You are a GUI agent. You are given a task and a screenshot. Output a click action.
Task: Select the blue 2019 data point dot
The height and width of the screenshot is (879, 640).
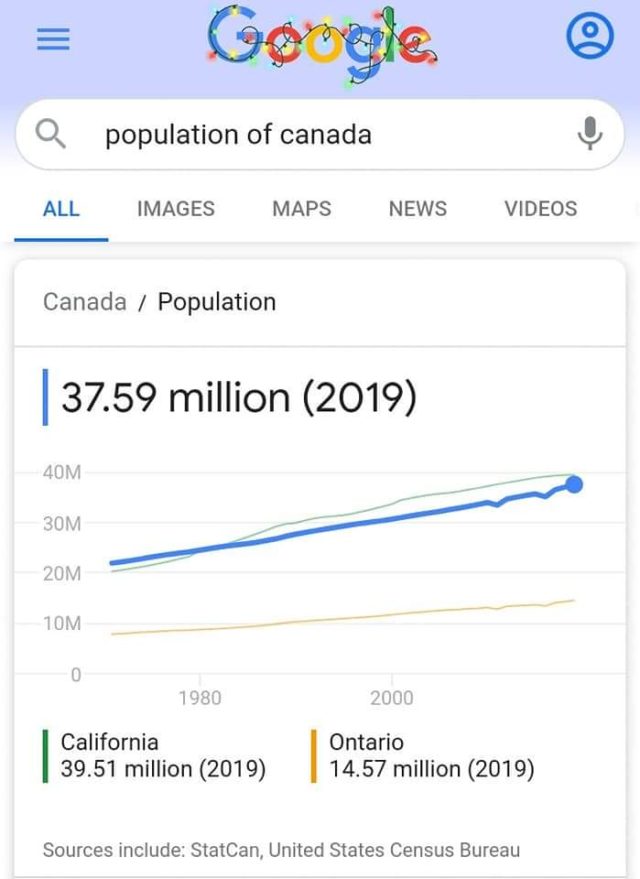574,485
